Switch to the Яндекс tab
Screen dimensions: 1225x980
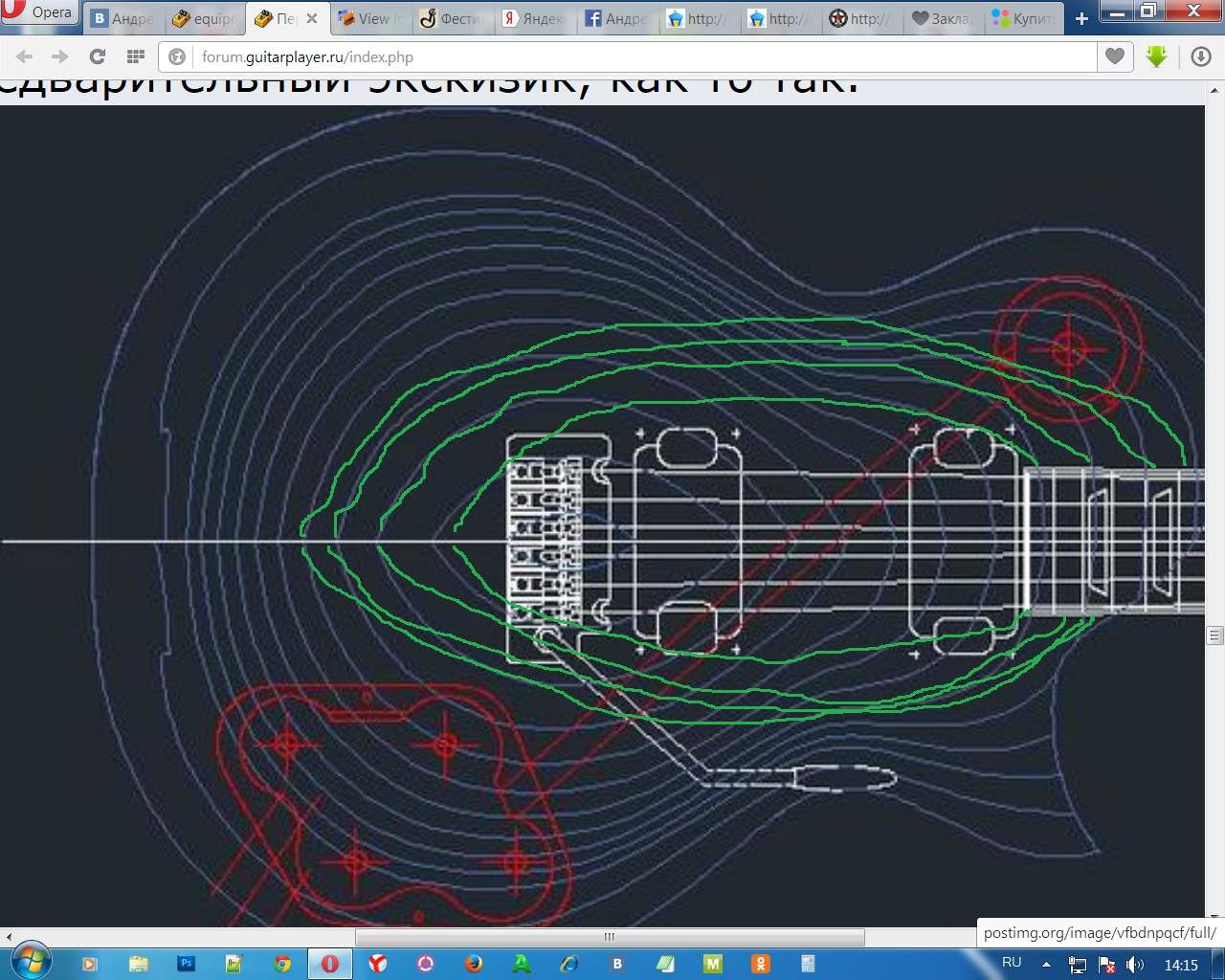[x=534, y=18]
